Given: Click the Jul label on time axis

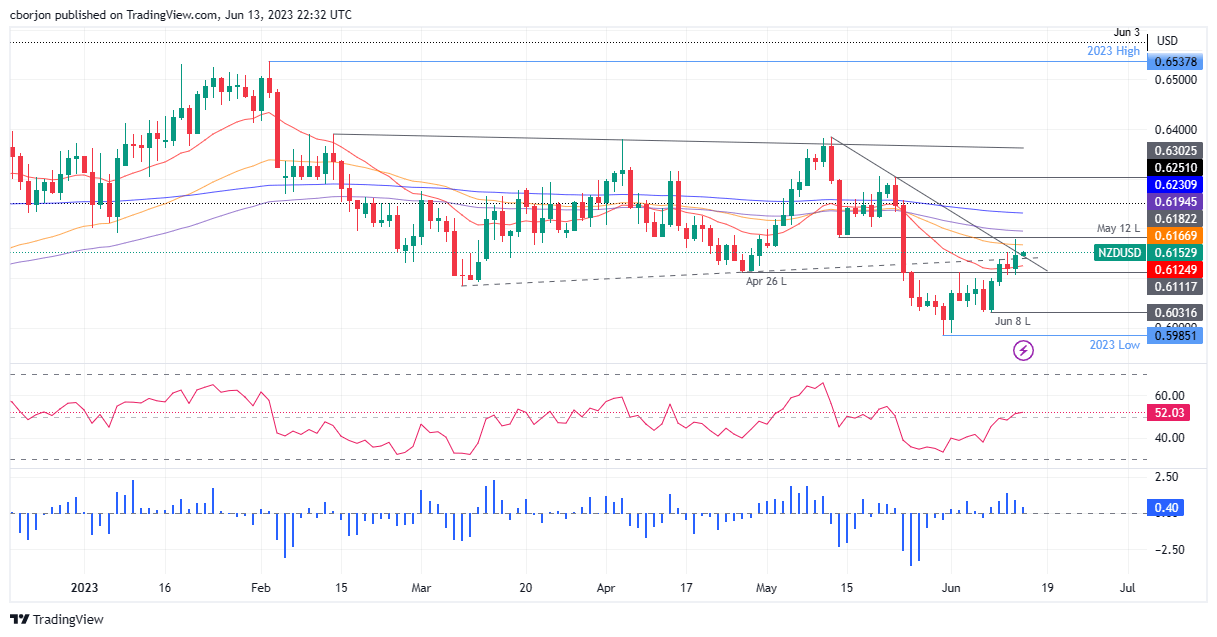Looking at the screenshot, I should 1128,588.
